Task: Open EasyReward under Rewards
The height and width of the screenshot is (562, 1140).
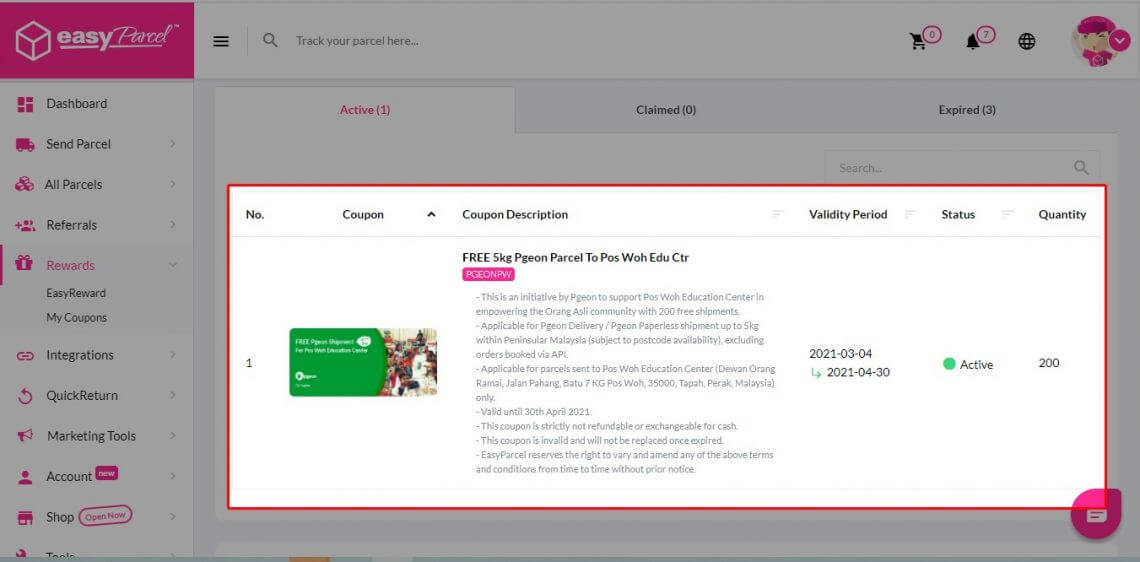Action: click(76, 293)
